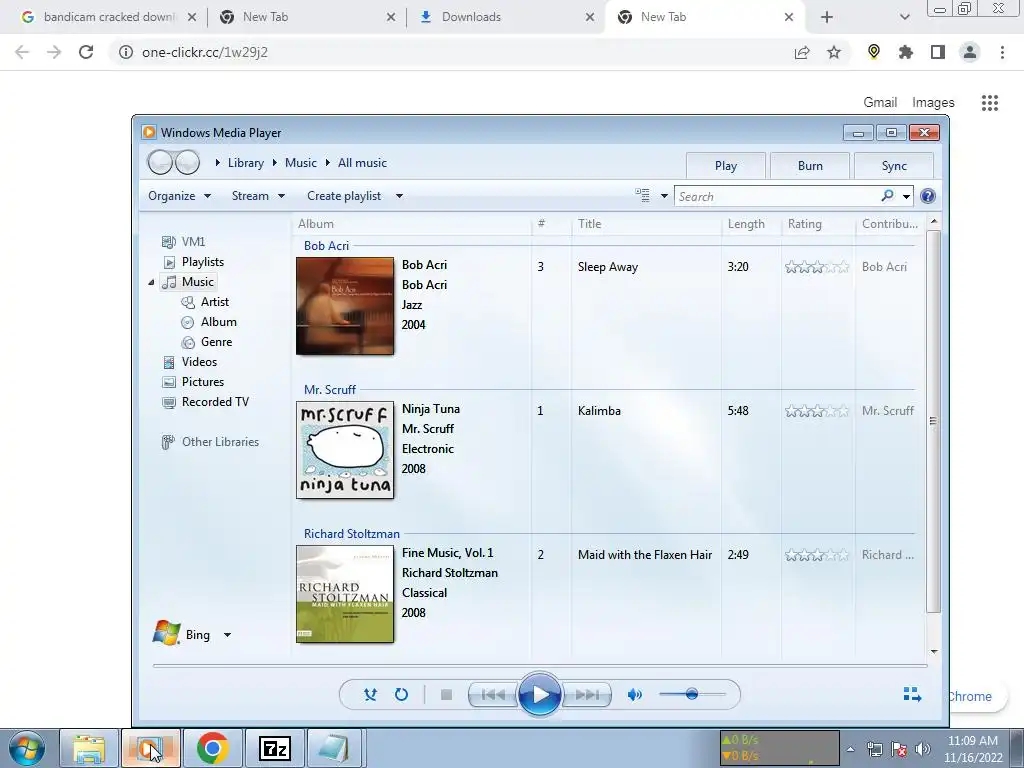Select Ninja Tuna album art thumbnail
The width and height of the screenshot is (1024, 768).
click(x=345, y=450)
